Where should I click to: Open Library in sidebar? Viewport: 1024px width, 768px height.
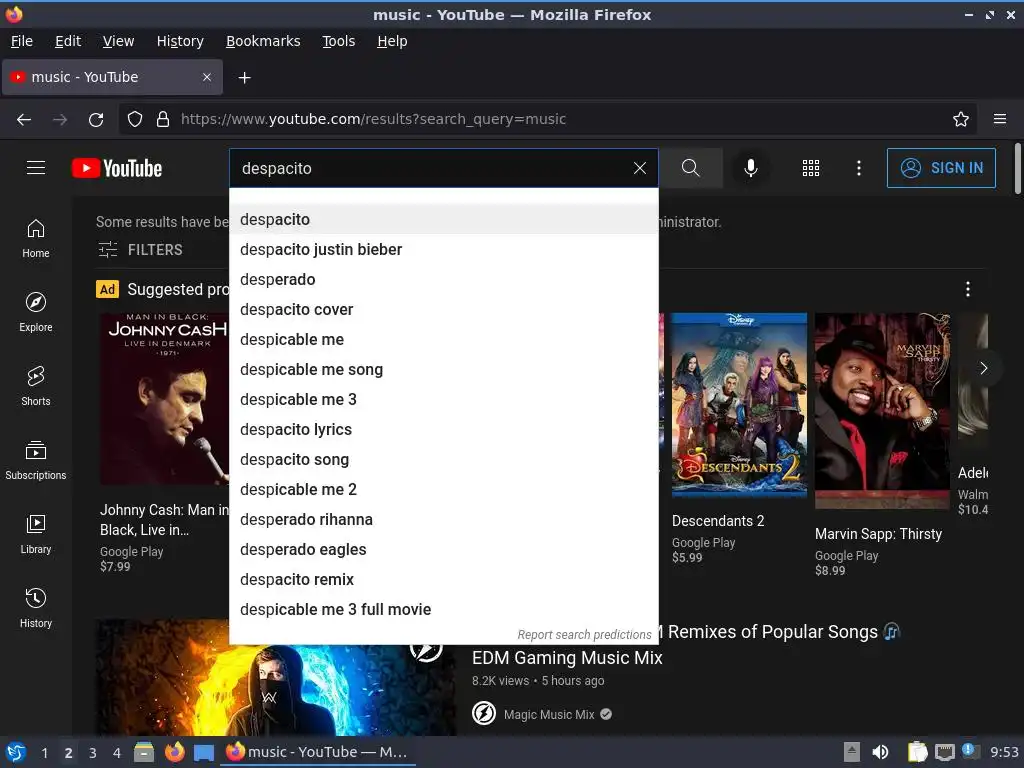(36, 535)
